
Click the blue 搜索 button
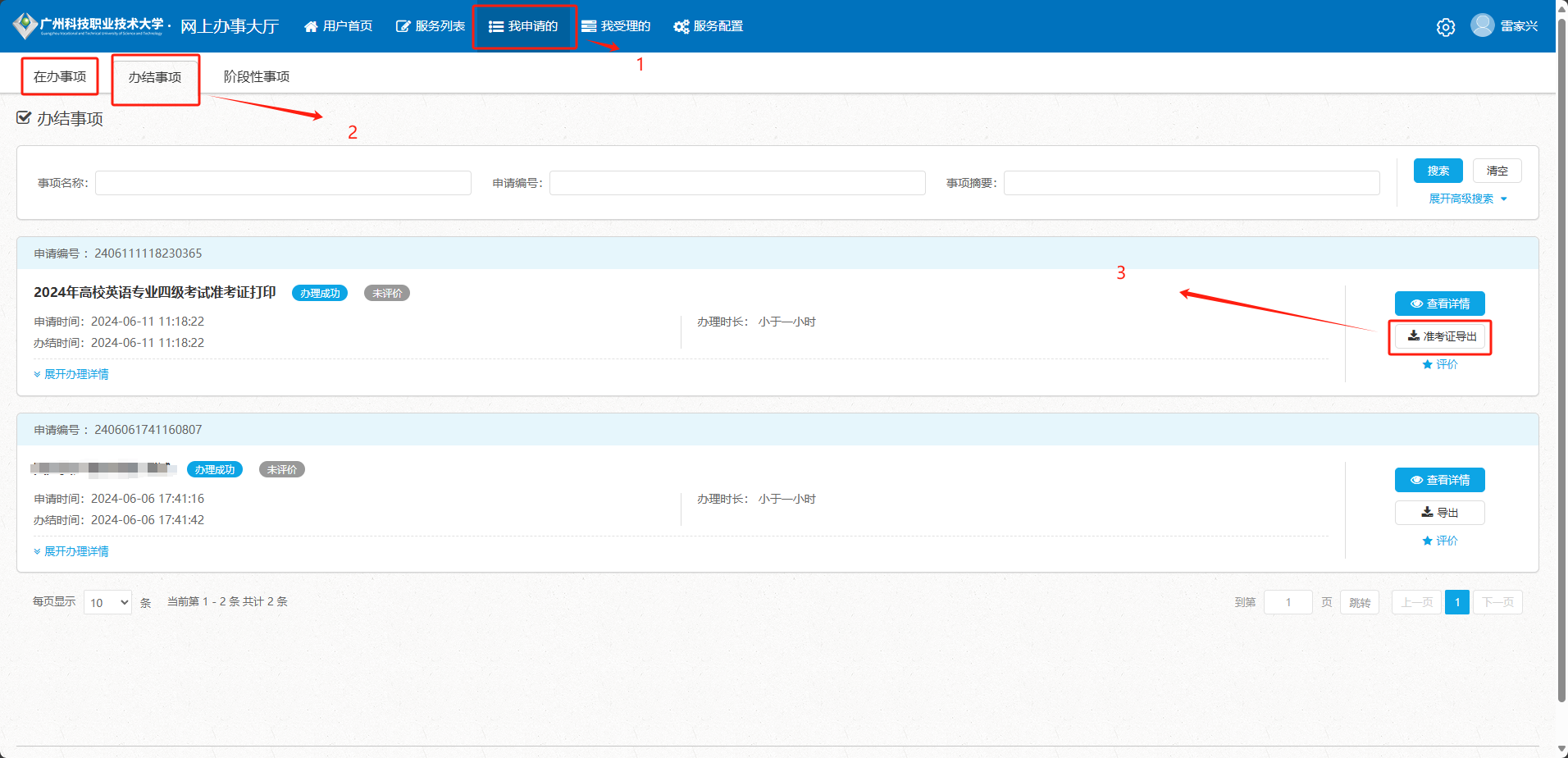coord(1438,171)
